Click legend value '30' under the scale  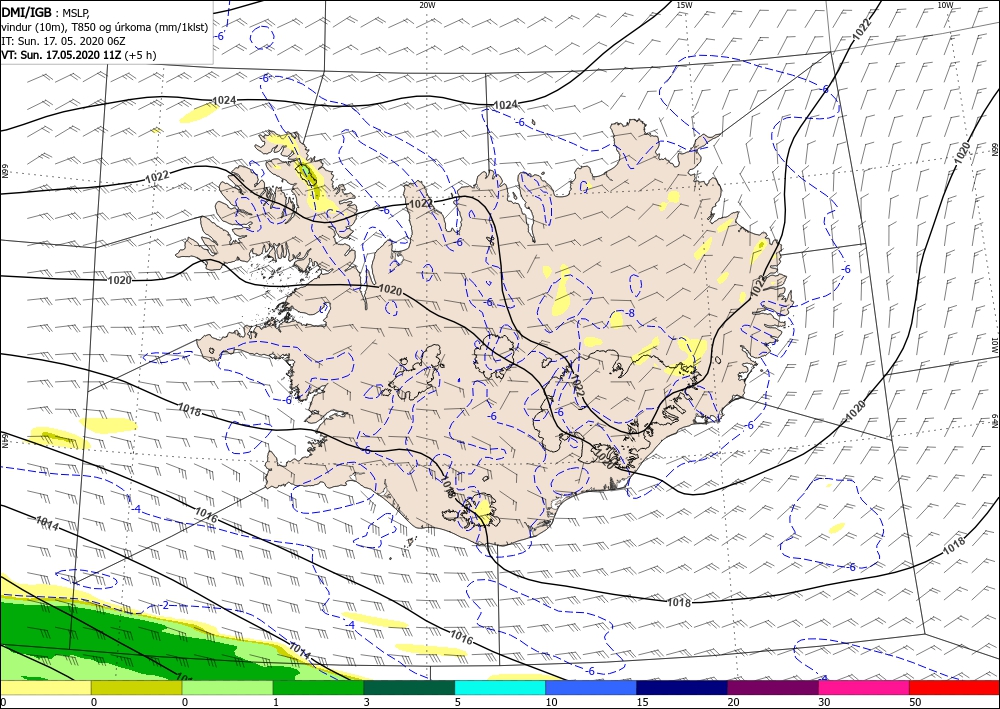click(x=824, y=702)
